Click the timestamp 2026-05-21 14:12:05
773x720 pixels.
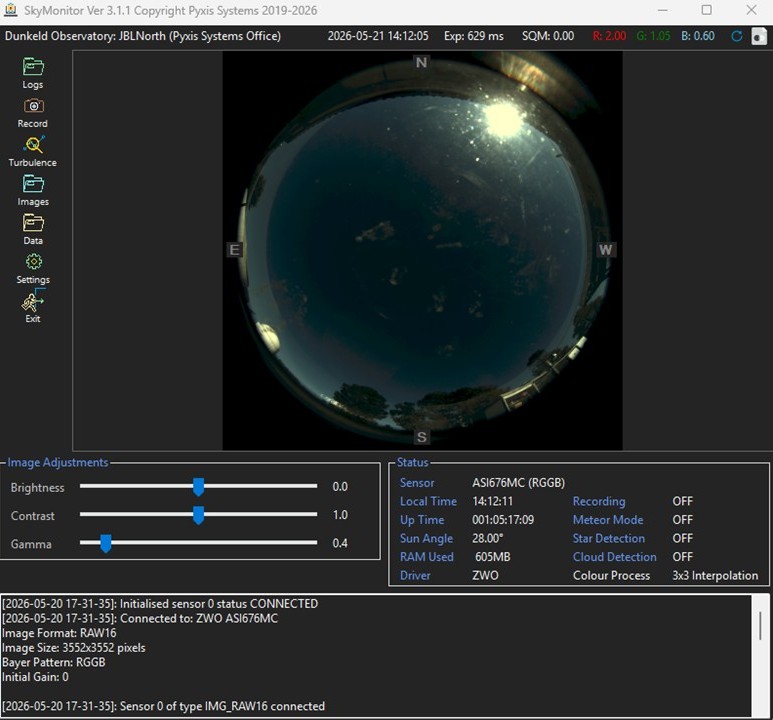click(378, 36)
